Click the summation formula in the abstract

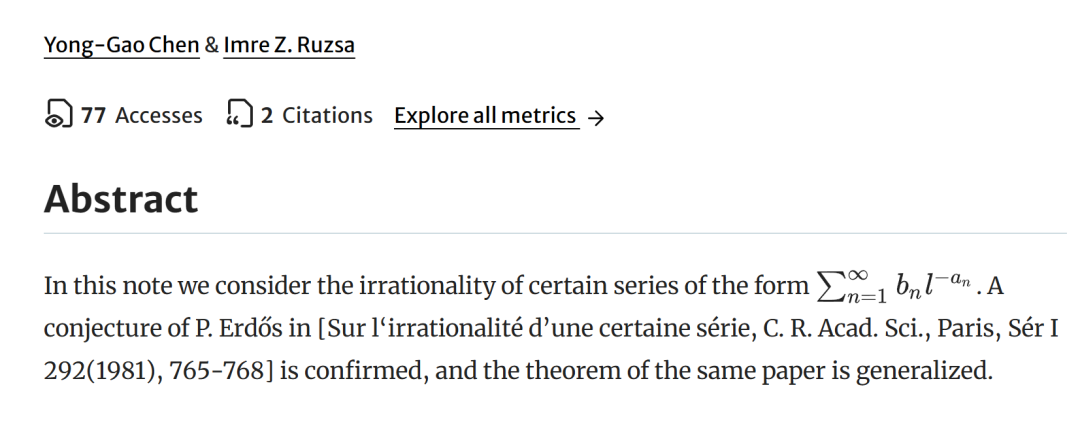pos(895,286)
